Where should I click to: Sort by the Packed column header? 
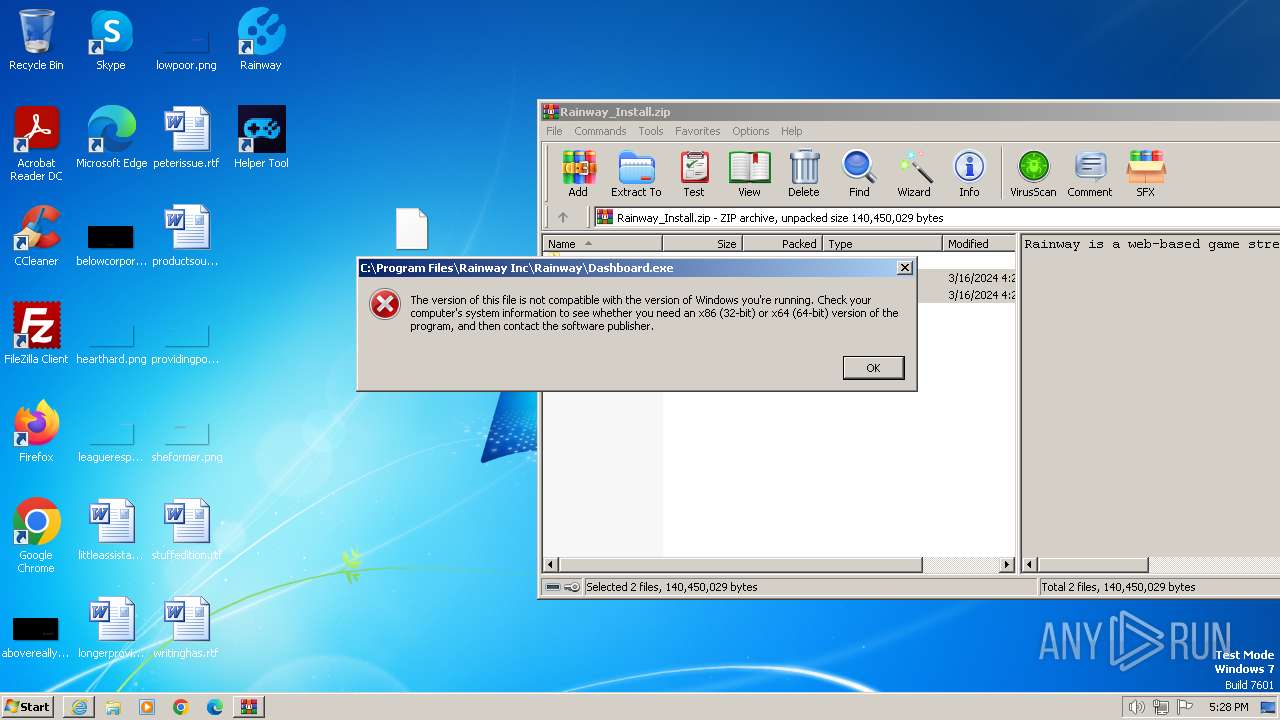pos(782,243)
